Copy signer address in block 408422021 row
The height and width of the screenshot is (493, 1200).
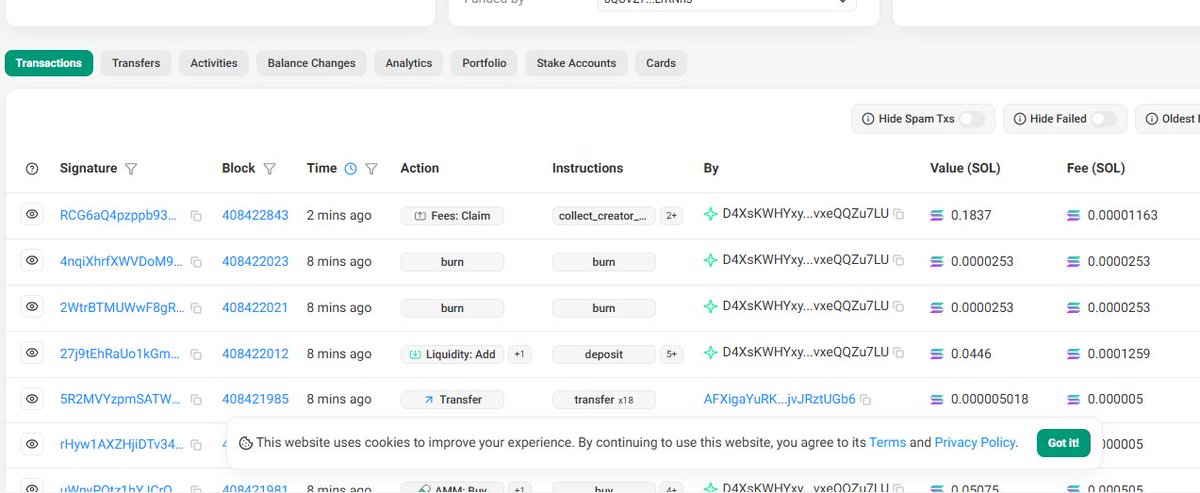[899, 307]
